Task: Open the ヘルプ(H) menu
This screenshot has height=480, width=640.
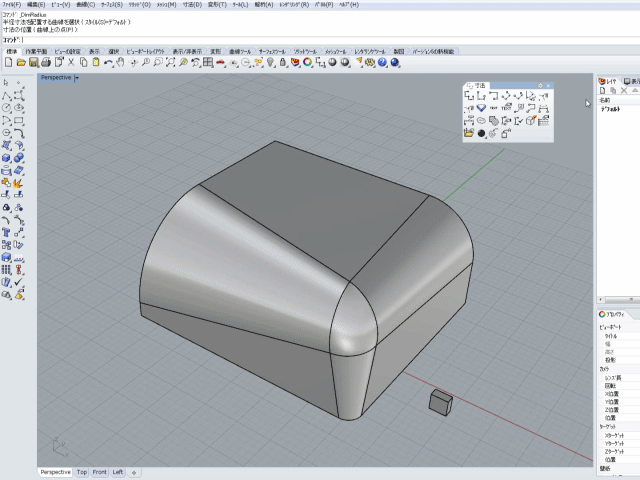Action: pyautogui.click(x=349, y=4)
